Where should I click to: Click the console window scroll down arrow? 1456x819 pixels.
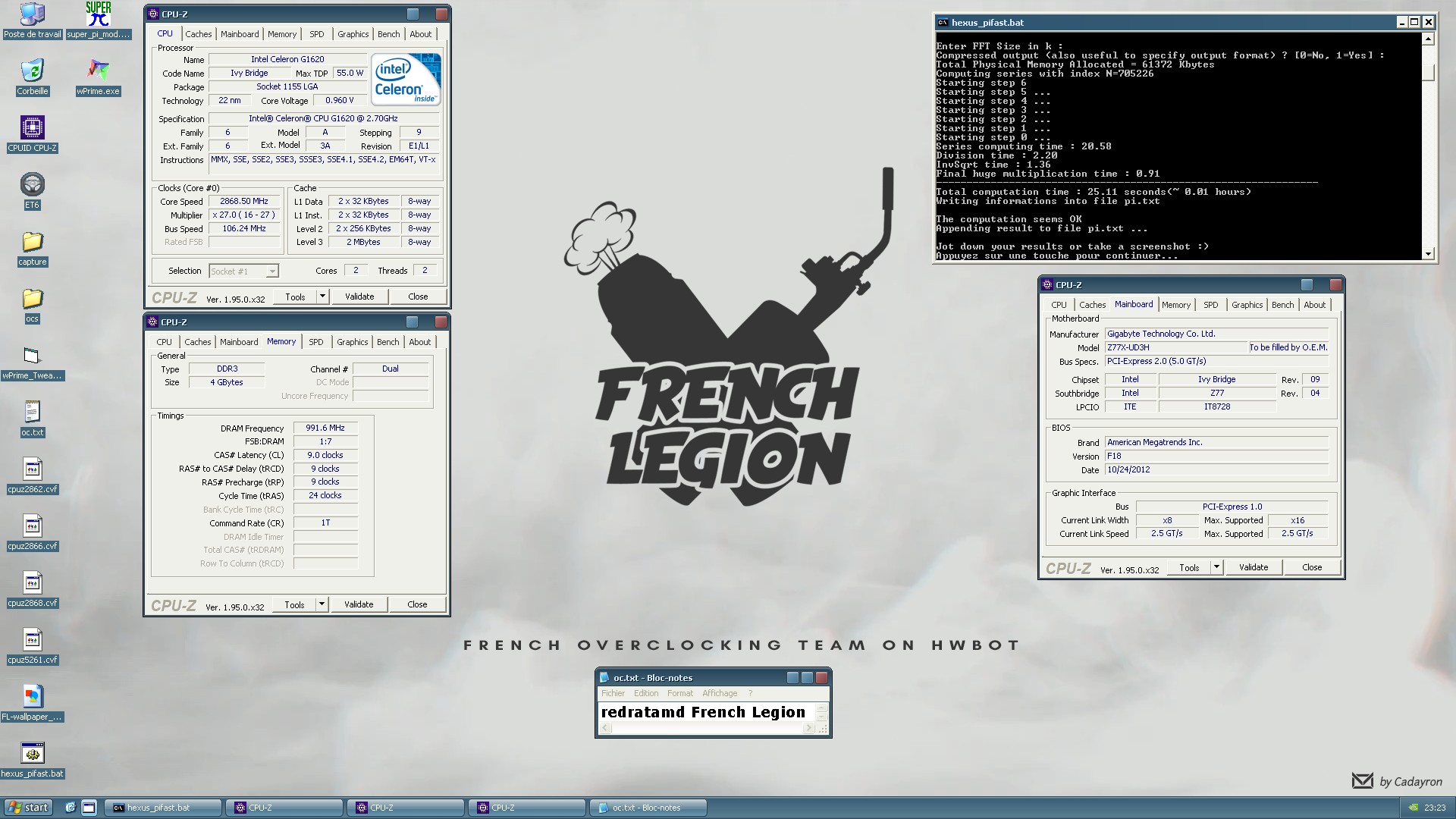tap(1428, 254)
